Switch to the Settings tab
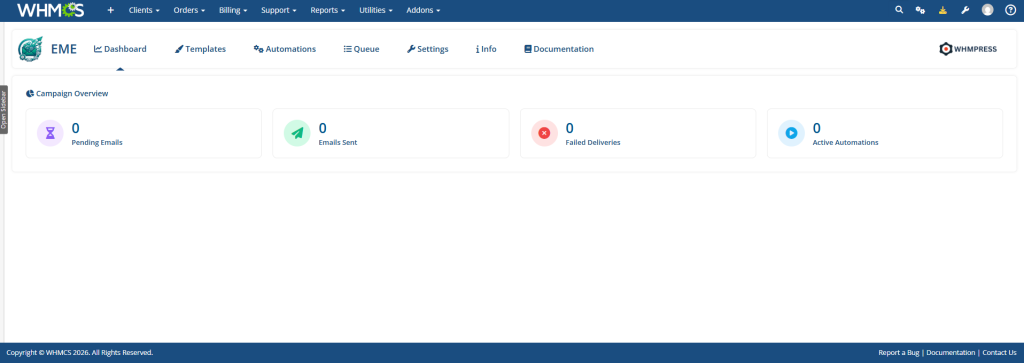Image resolution: width=1024 pixels, height=363 pixels. coord(428,49)
